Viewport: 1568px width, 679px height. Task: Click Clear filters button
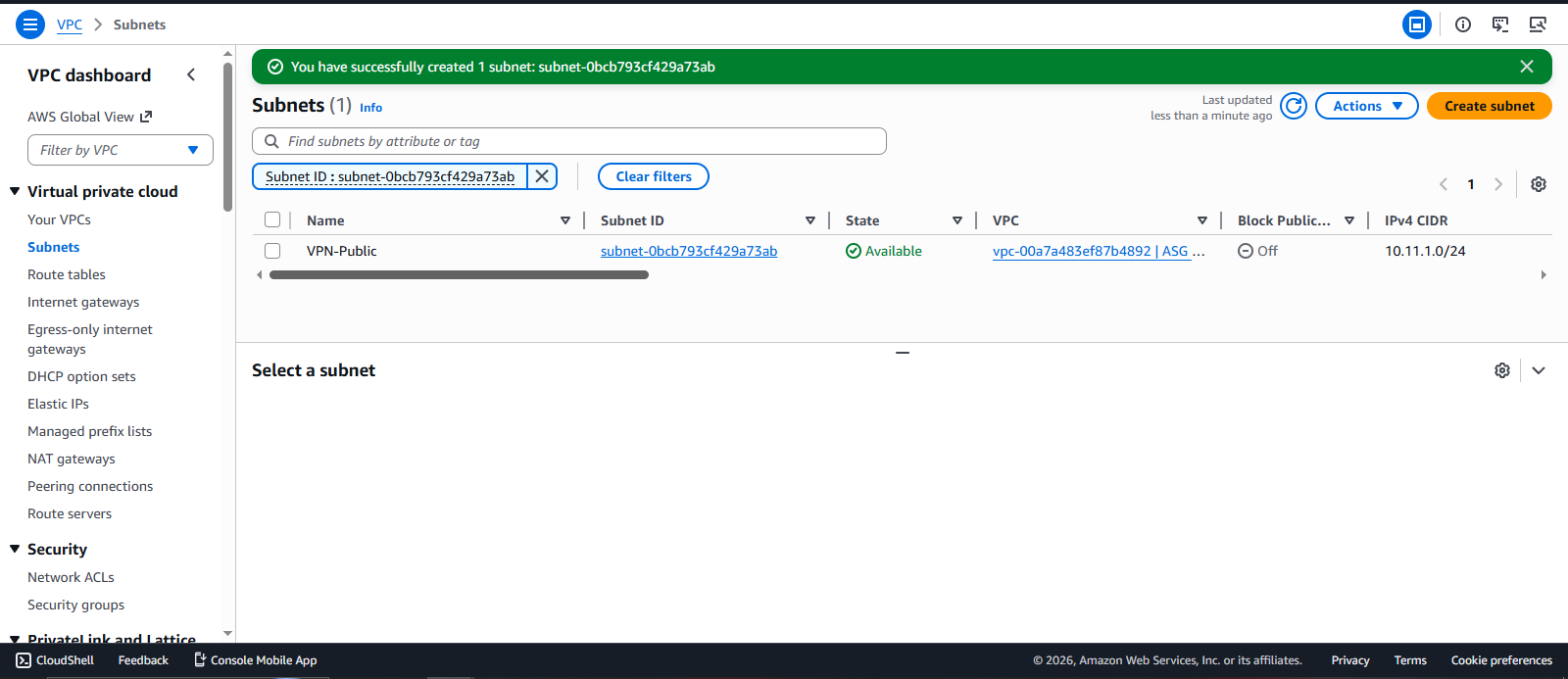(654, 176)
